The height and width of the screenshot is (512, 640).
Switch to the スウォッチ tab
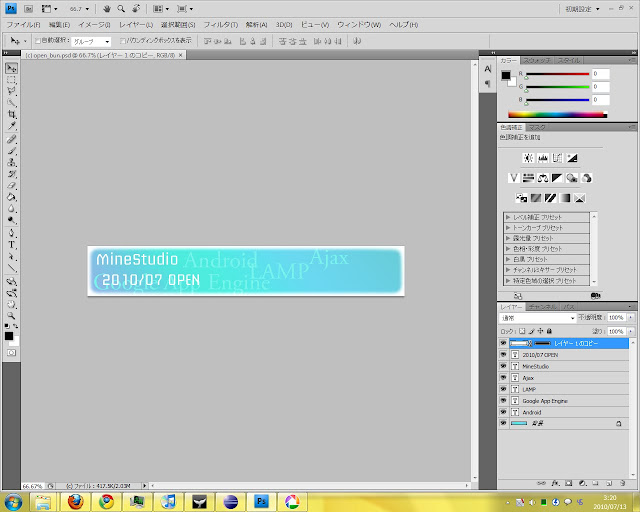[537, 60]
